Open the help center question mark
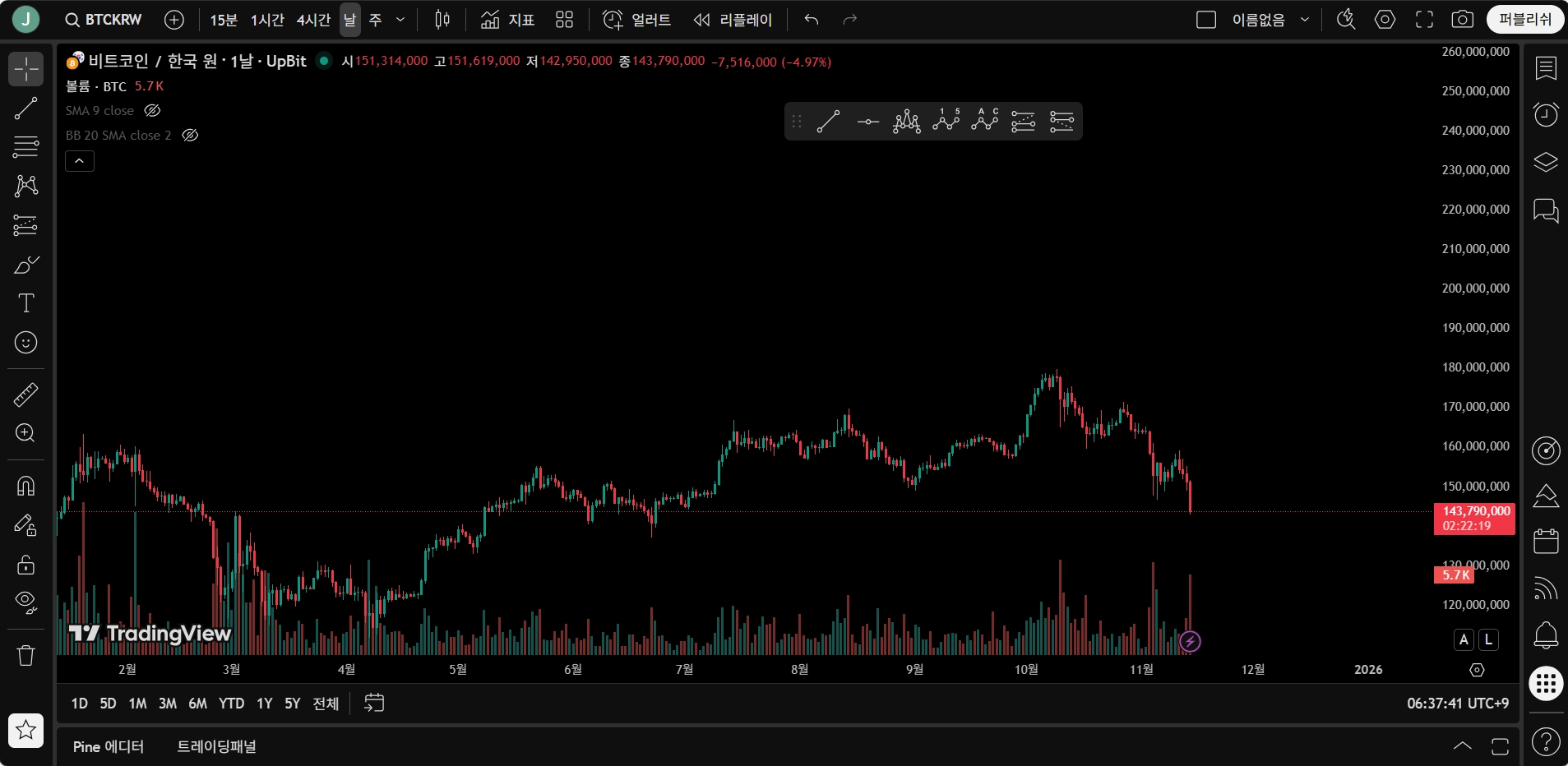This screenshot has width=1568, height=766. coord(1547,742)
